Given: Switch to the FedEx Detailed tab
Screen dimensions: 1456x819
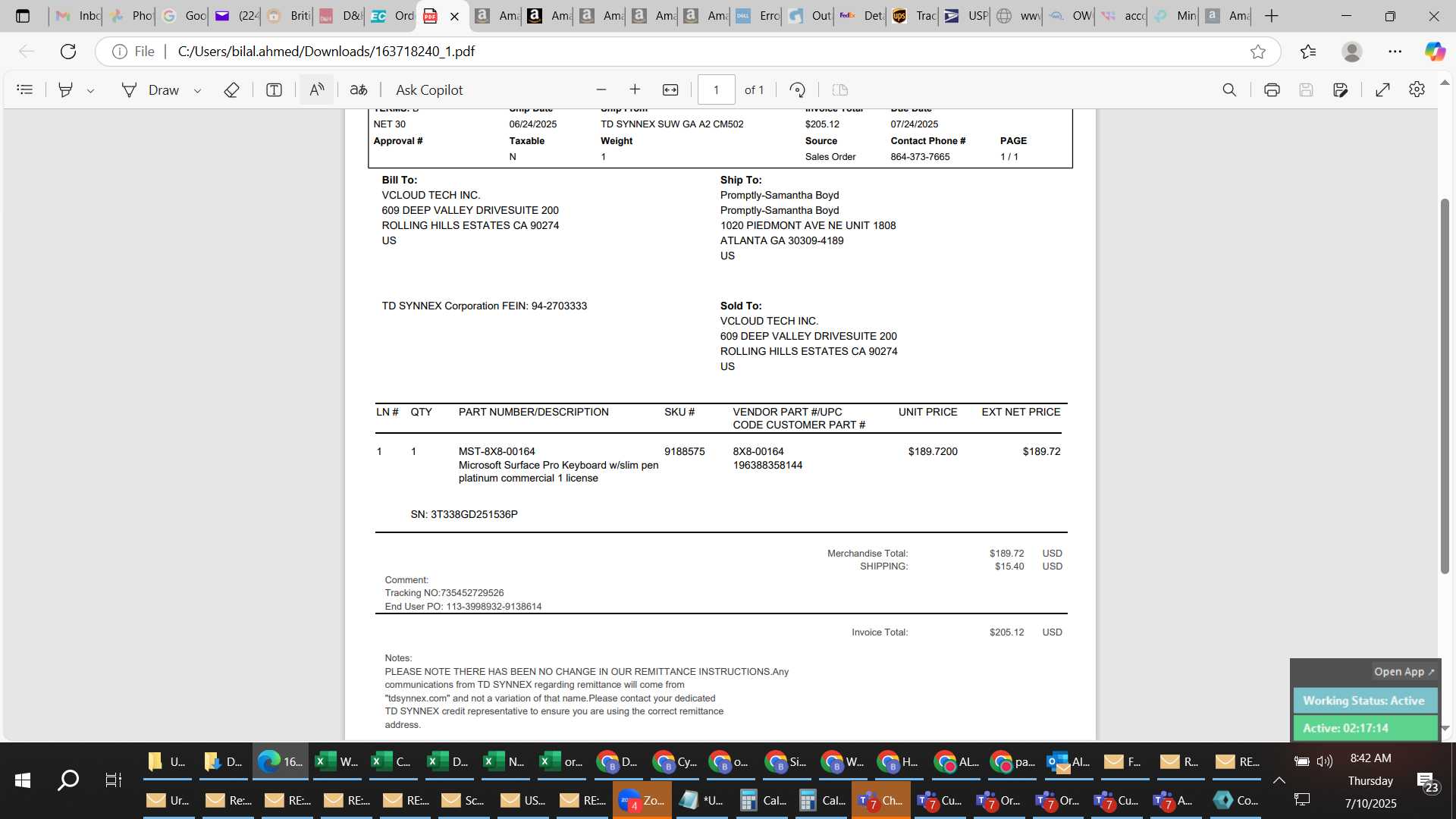Looking at the screenshot, I should [x=862, y=15].
